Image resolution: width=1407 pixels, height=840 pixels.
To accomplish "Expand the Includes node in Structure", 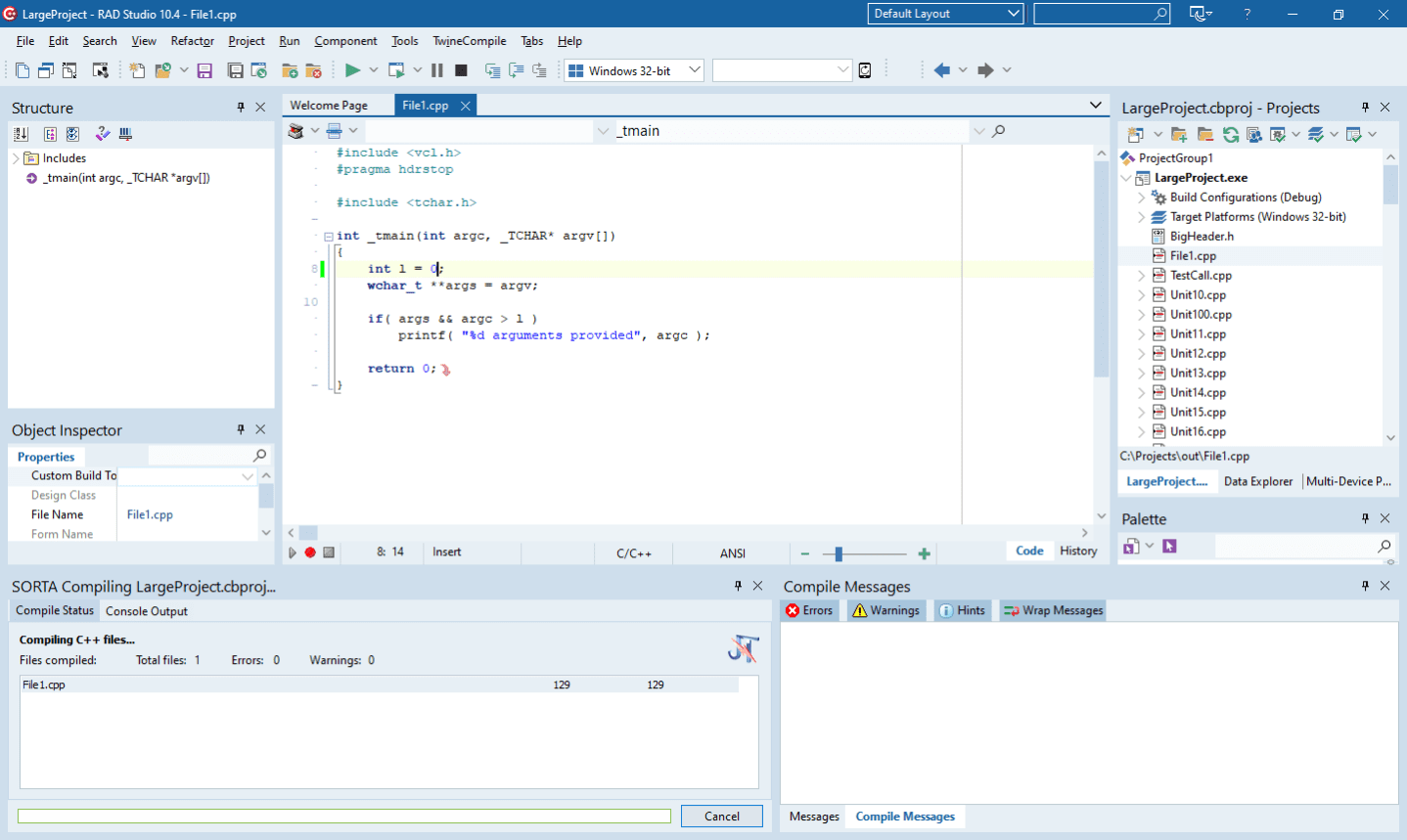I will point(15,158).
